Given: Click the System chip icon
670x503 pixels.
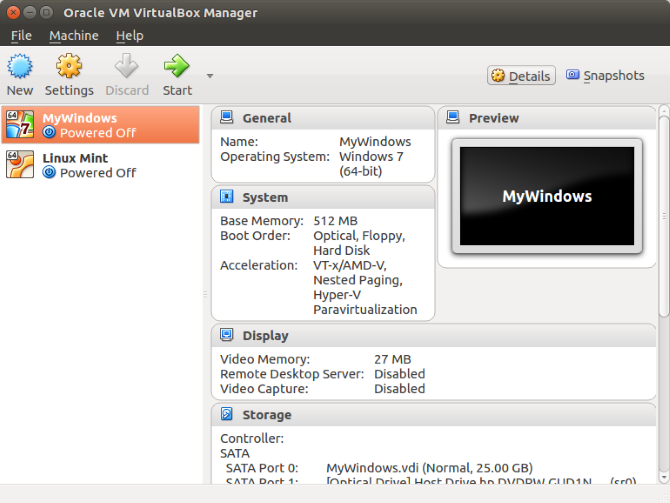Looking at the screenshot, I should [x=227, y=197].
